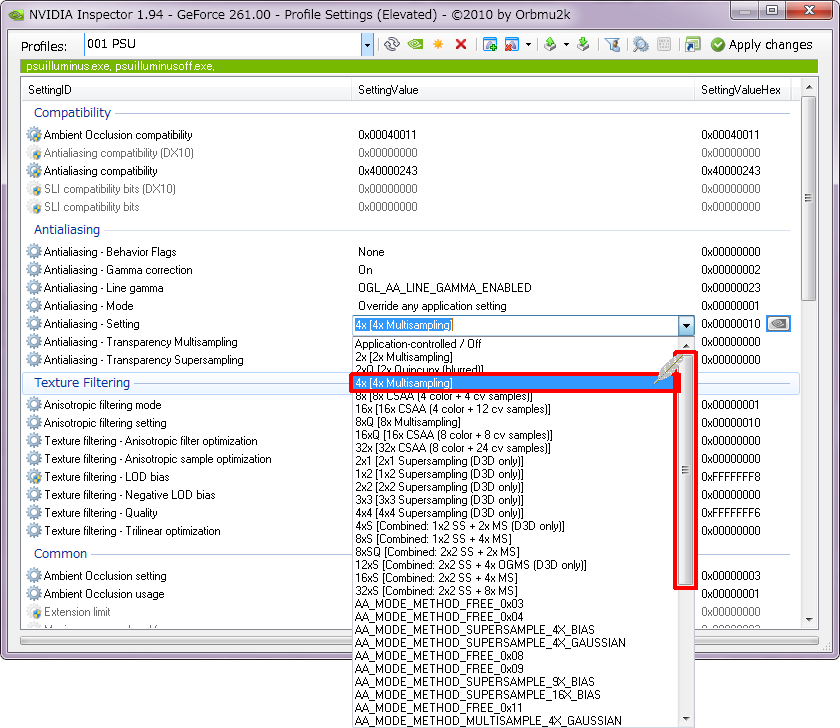
Task: Click the SettingValueHex column header
Action: 742,90
